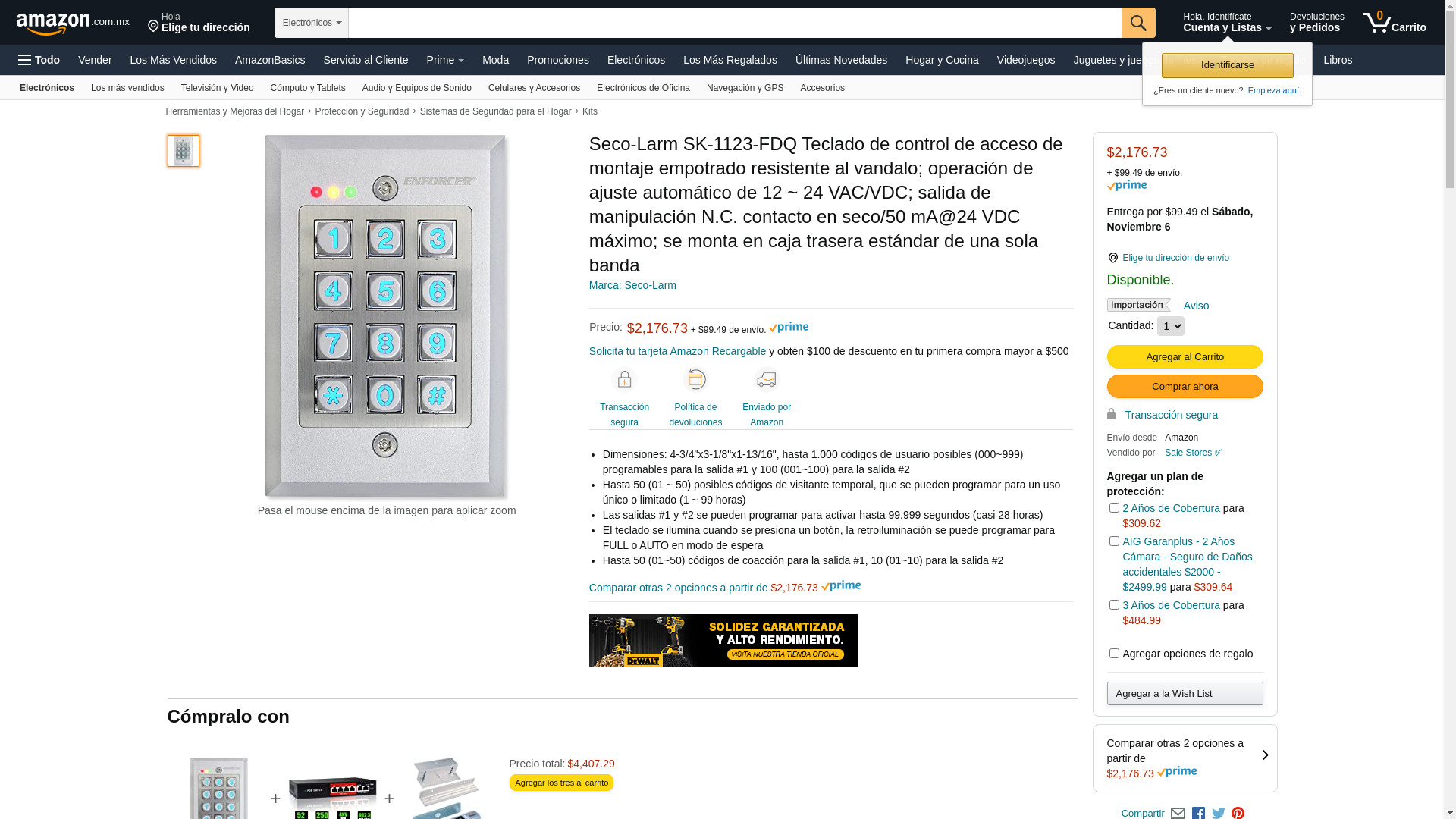Share product via Facebook icon

point(1198,813)
